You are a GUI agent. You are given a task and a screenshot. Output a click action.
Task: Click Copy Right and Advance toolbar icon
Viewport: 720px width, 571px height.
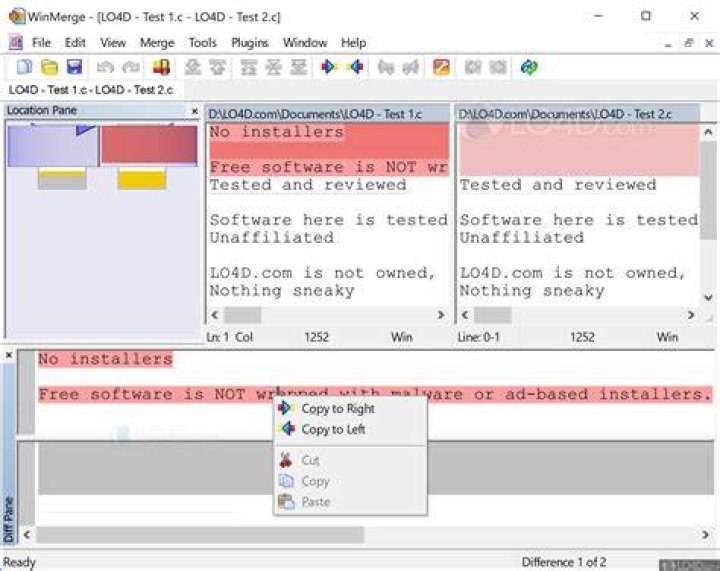386,67
